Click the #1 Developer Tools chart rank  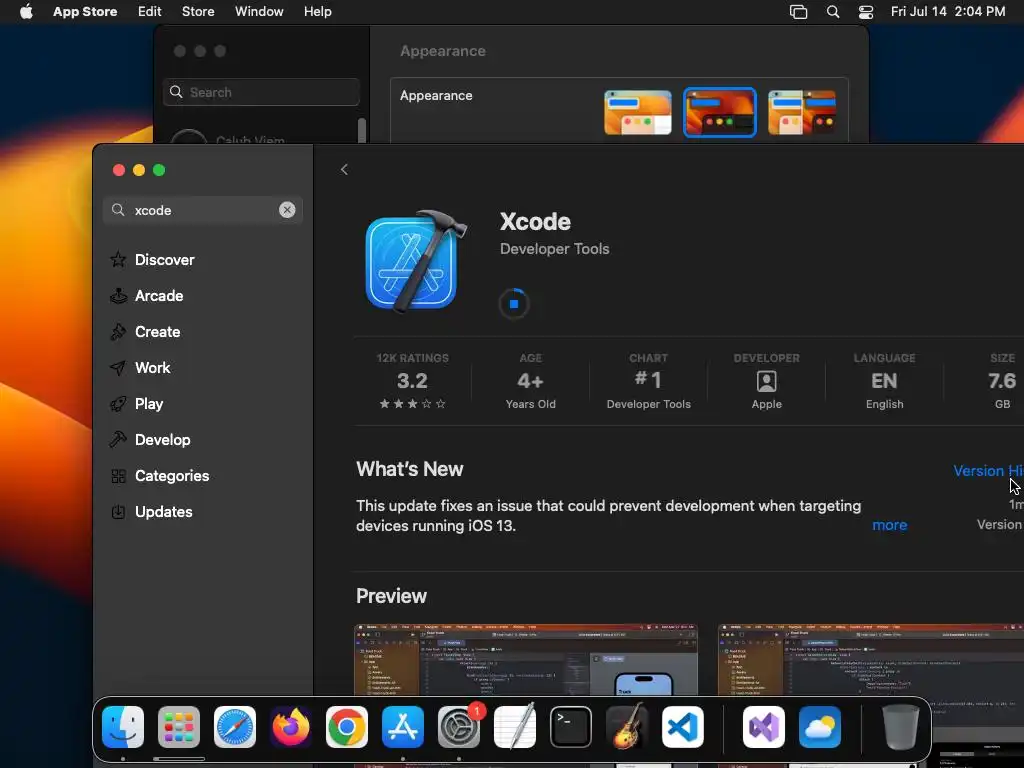click(x=648, y=381)
